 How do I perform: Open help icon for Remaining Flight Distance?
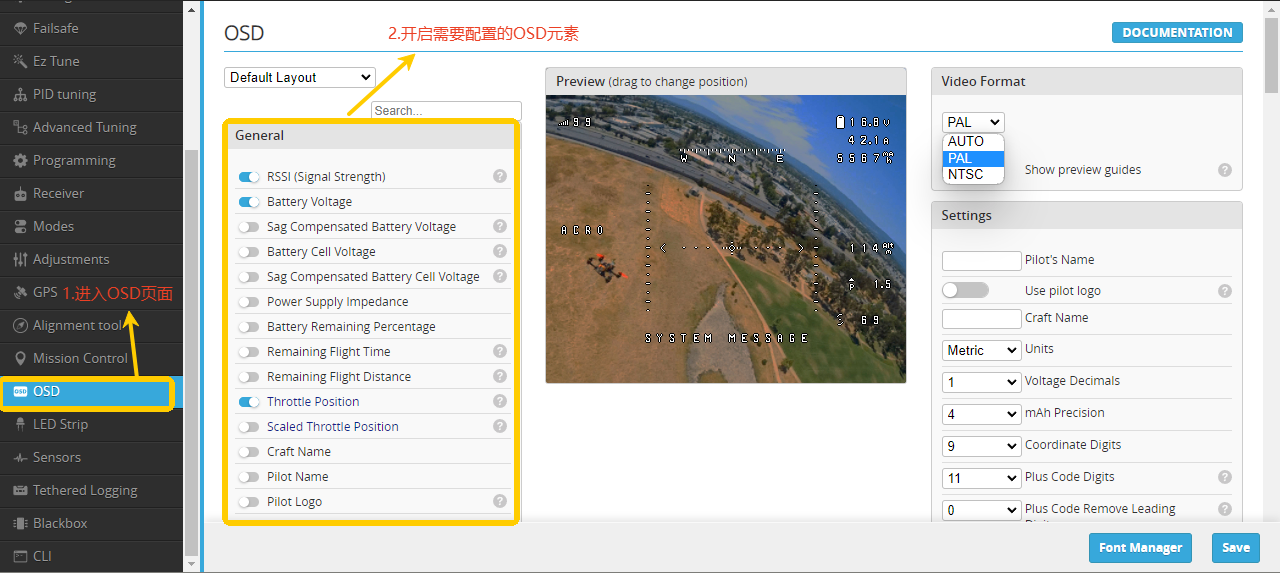coord(500,376)
